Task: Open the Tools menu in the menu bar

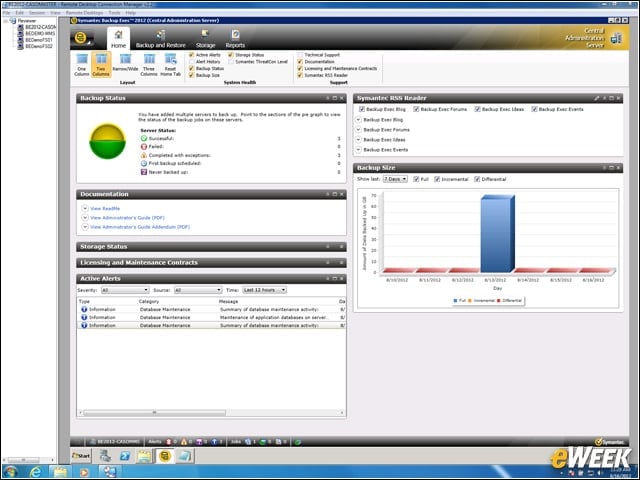Action: point(114,13)
